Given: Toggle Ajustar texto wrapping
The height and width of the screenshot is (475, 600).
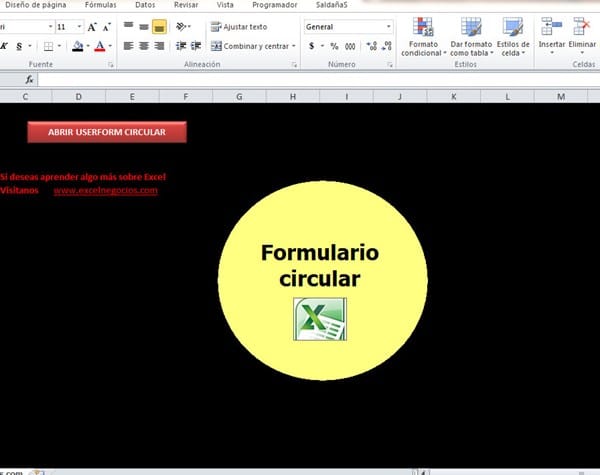Looking at the screenshot, I should [238, 27].
